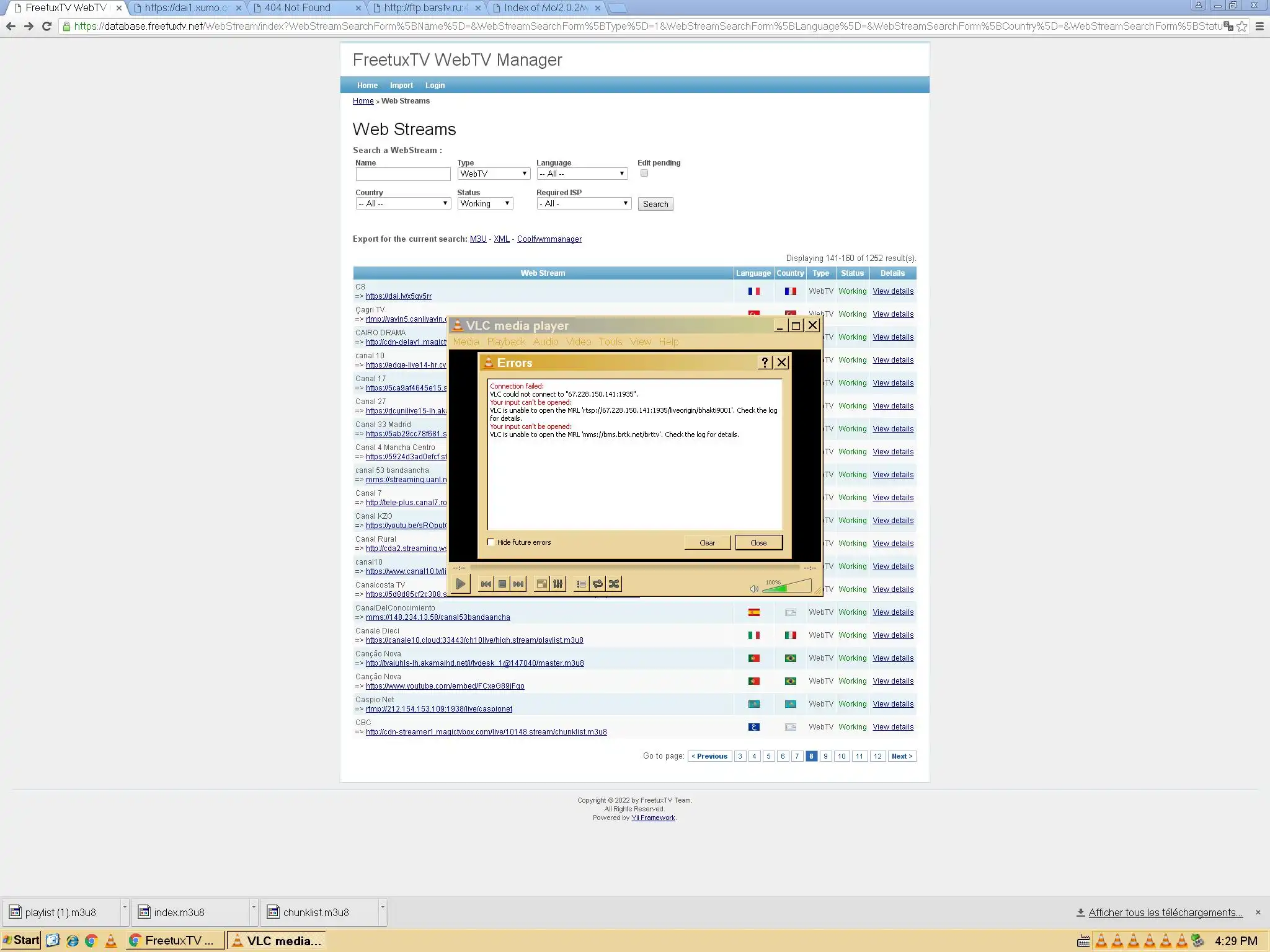Mute audio via VLC speaker icon

point(753,588)
